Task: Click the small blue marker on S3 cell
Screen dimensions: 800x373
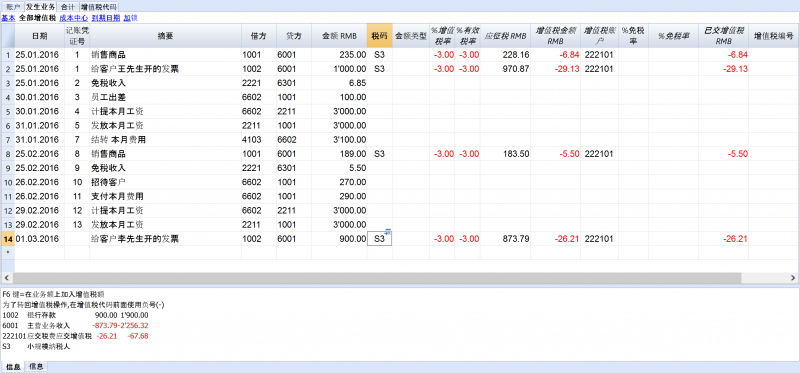Action: (388, 232)
